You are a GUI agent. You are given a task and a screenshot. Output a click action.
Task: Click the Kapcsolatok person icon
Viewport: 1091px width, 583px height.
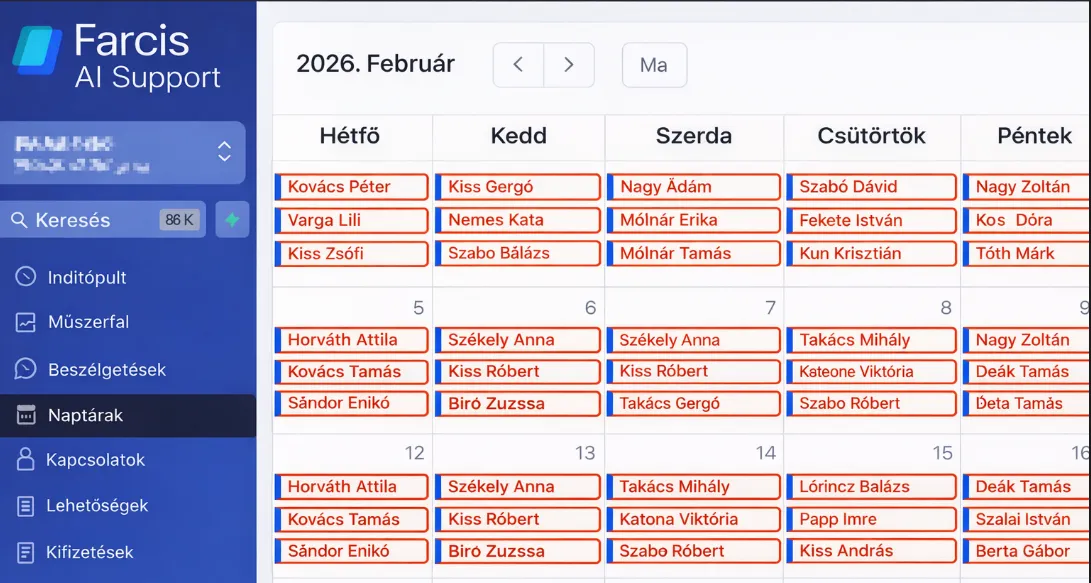pyautogui.click(x=26, y=460)
